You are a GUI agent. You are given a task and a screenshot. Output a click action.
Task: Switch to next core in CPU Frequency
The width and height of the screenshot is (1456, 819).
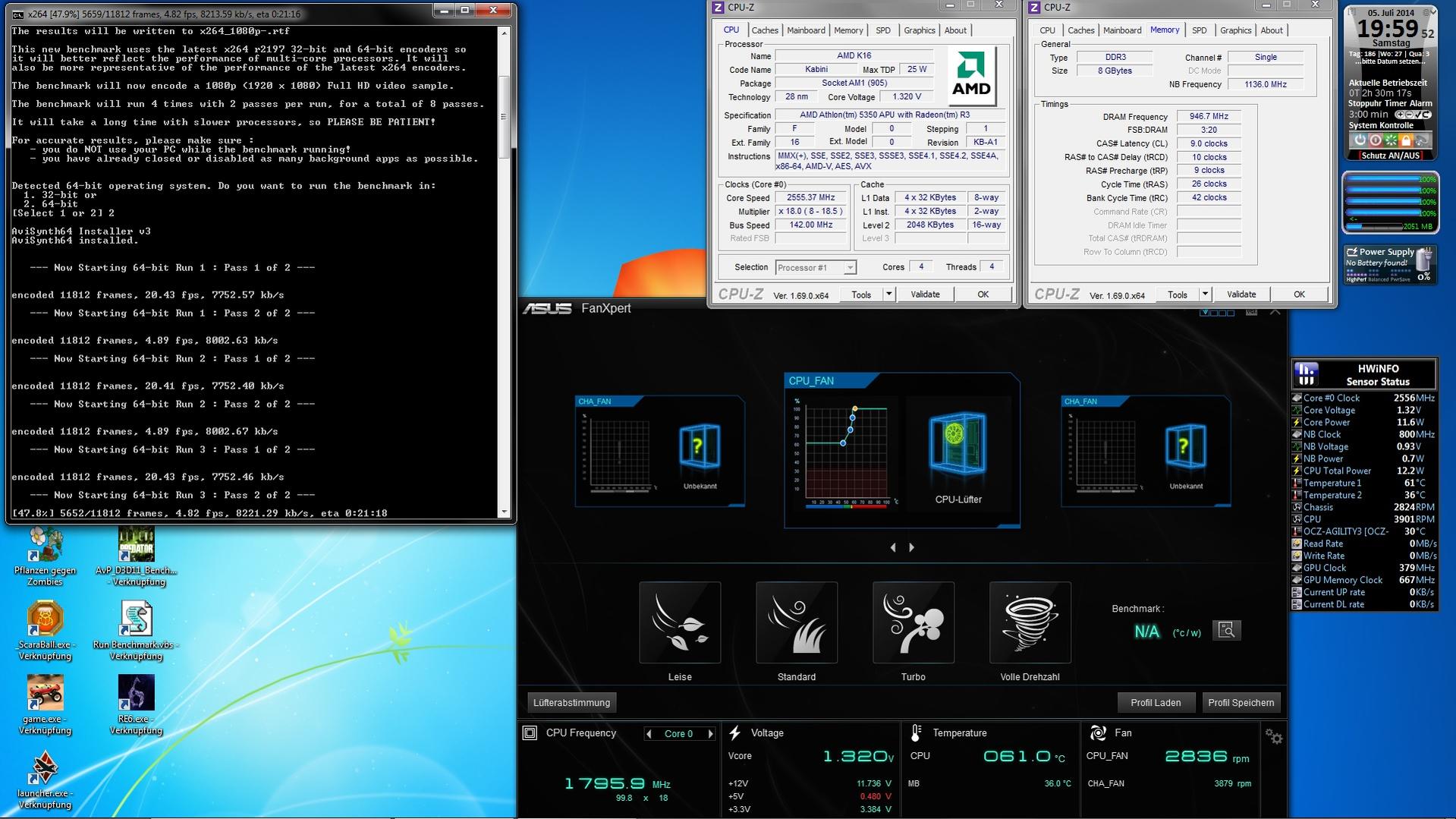coord(711,734)
